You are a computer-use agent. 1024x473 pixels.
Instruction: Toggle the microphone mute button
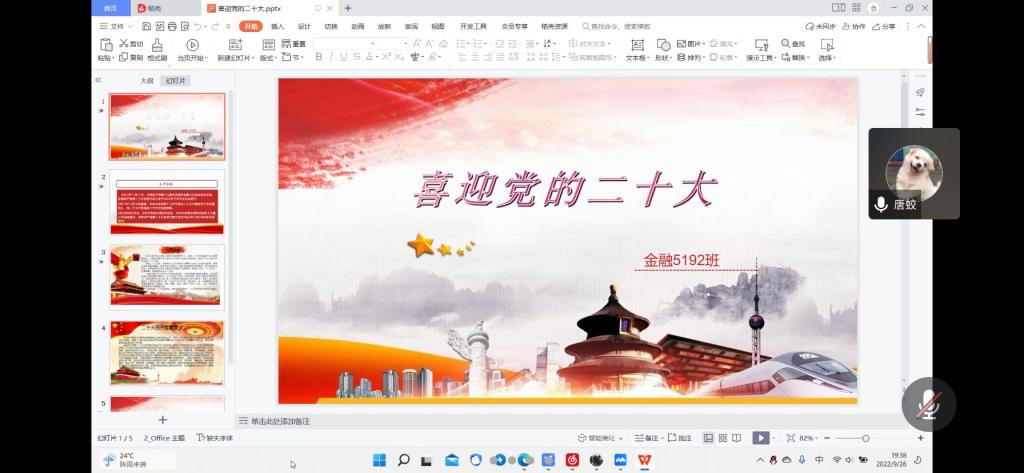coord(929,404)
